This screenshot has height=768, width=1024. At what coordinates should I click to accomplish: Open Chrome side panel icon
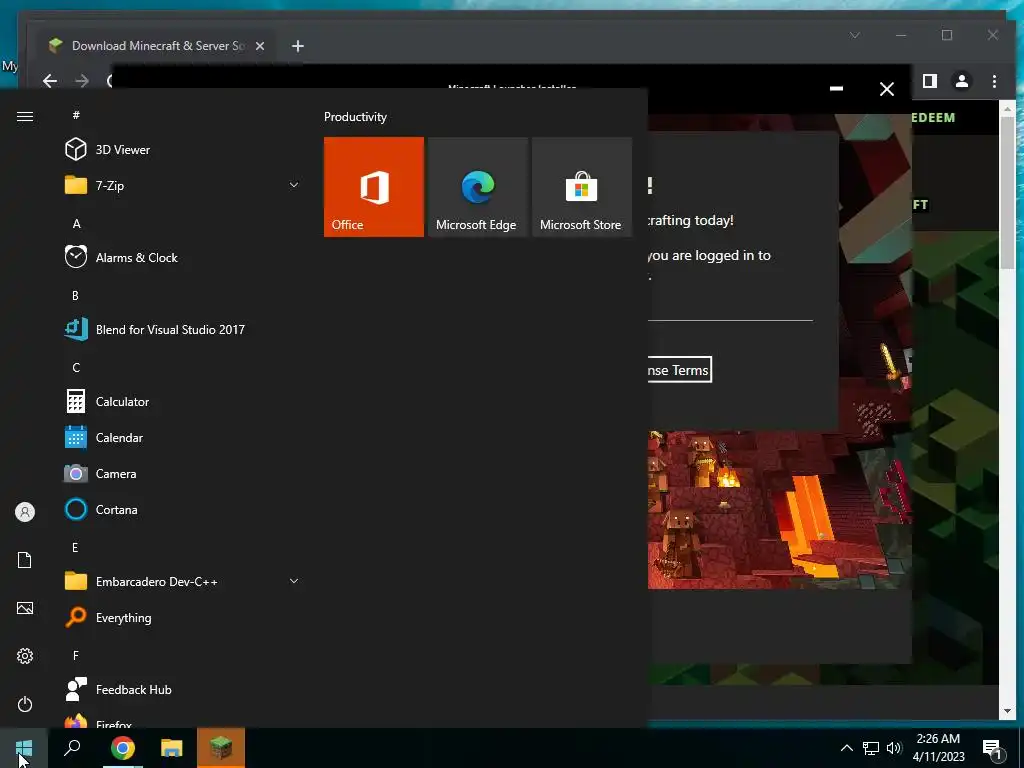[x=930, y=81]
